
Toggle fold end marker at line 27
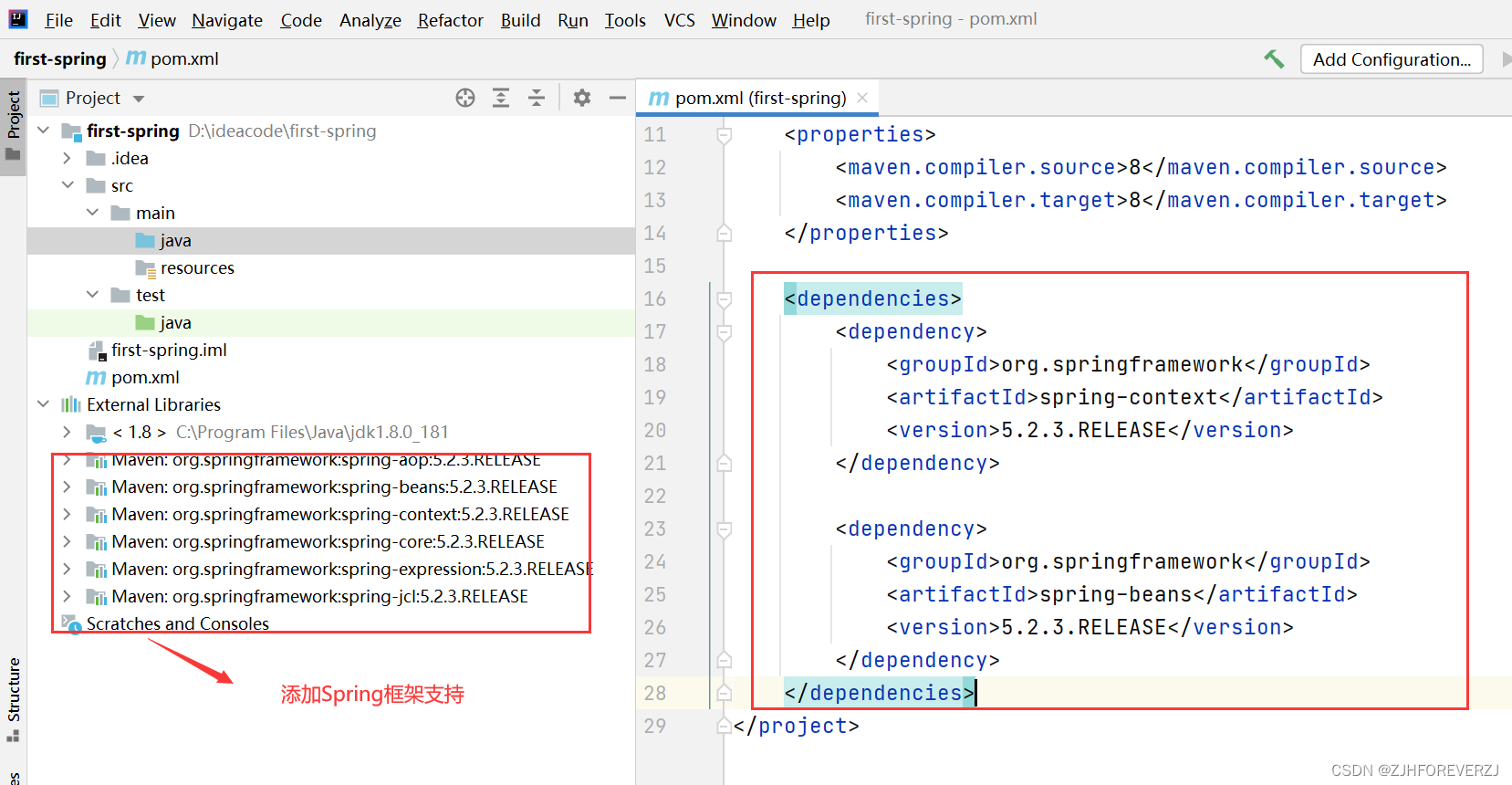pos(724,661)
